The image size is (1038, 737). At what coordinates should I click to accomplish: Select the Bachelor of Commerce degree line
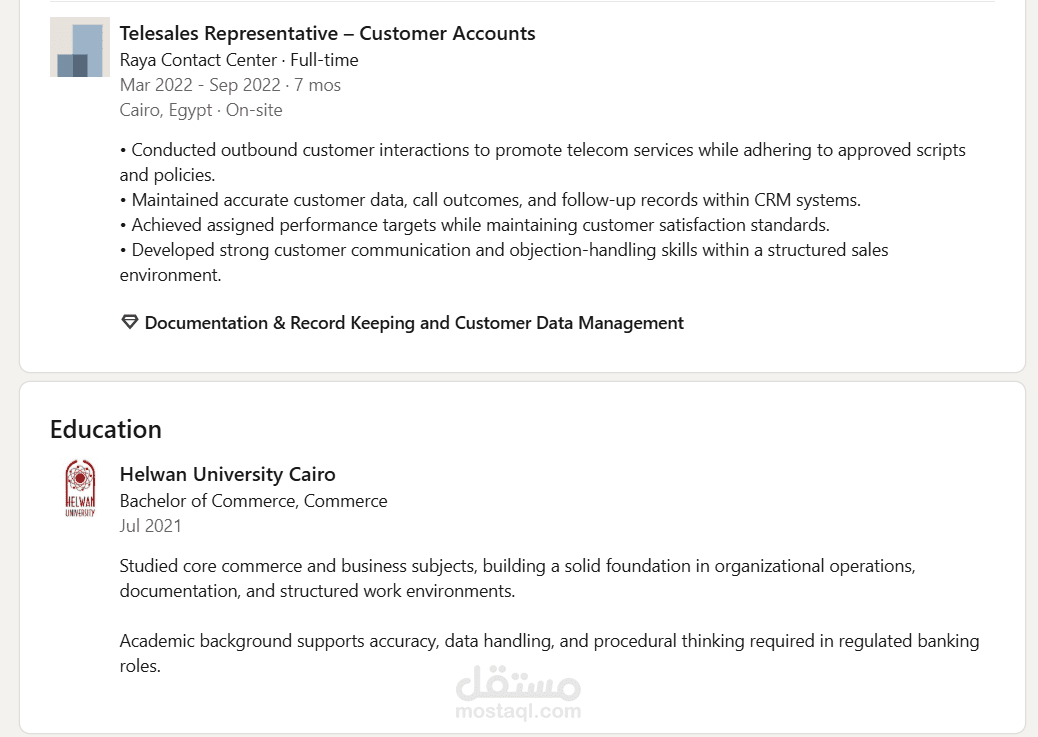pos(253,501)
